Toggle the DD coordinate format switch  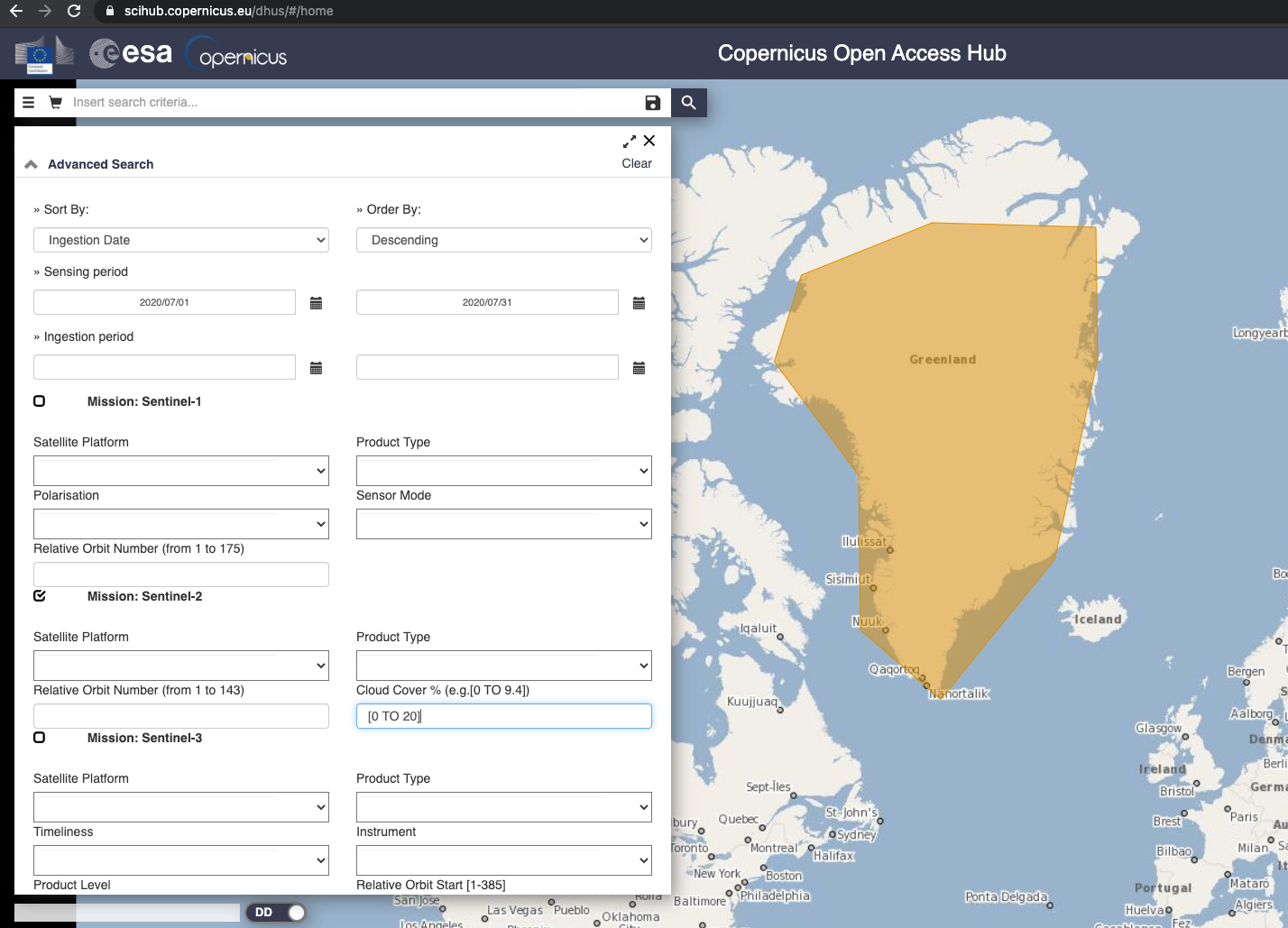point(276,913)
